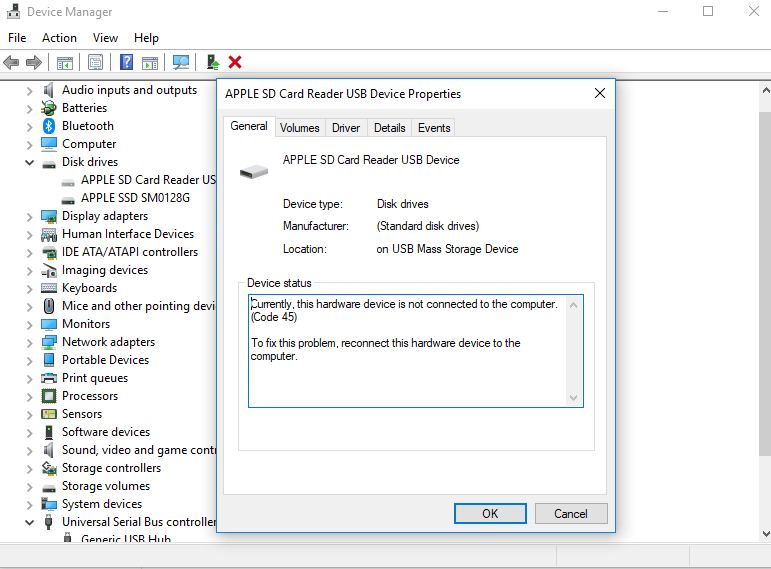Click the Print queues printer icon
771x569 pixels.
[49, 378]
